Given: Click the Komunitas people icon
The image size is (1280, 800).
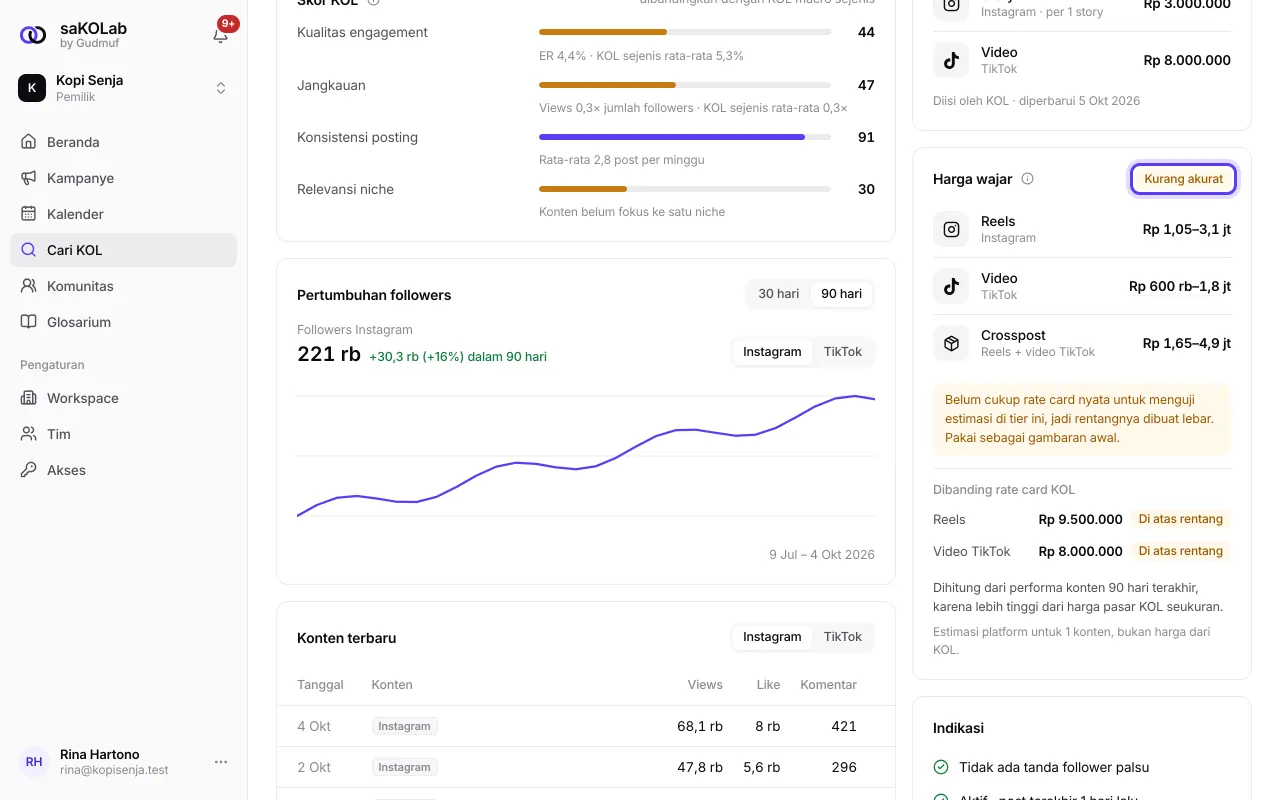Looking at the screenshot, I should [29, 286].
